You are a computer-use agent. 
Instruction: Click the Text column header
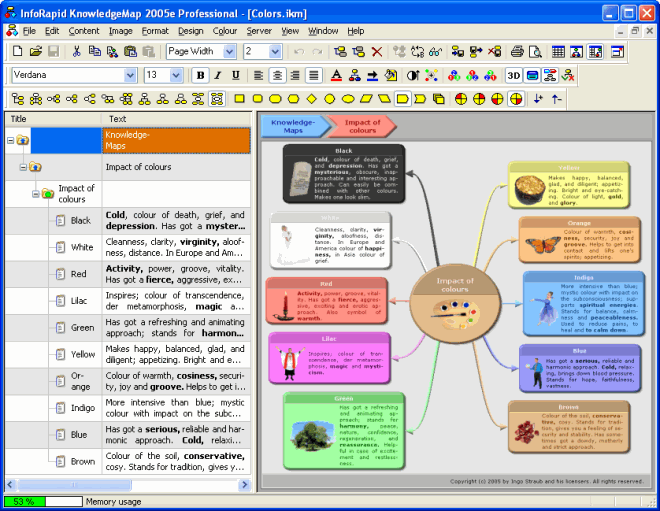[x=118, y=119]
